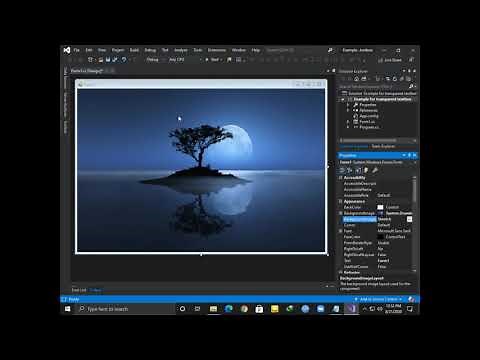Click the Visual Studio logo icon

[67, 50]
